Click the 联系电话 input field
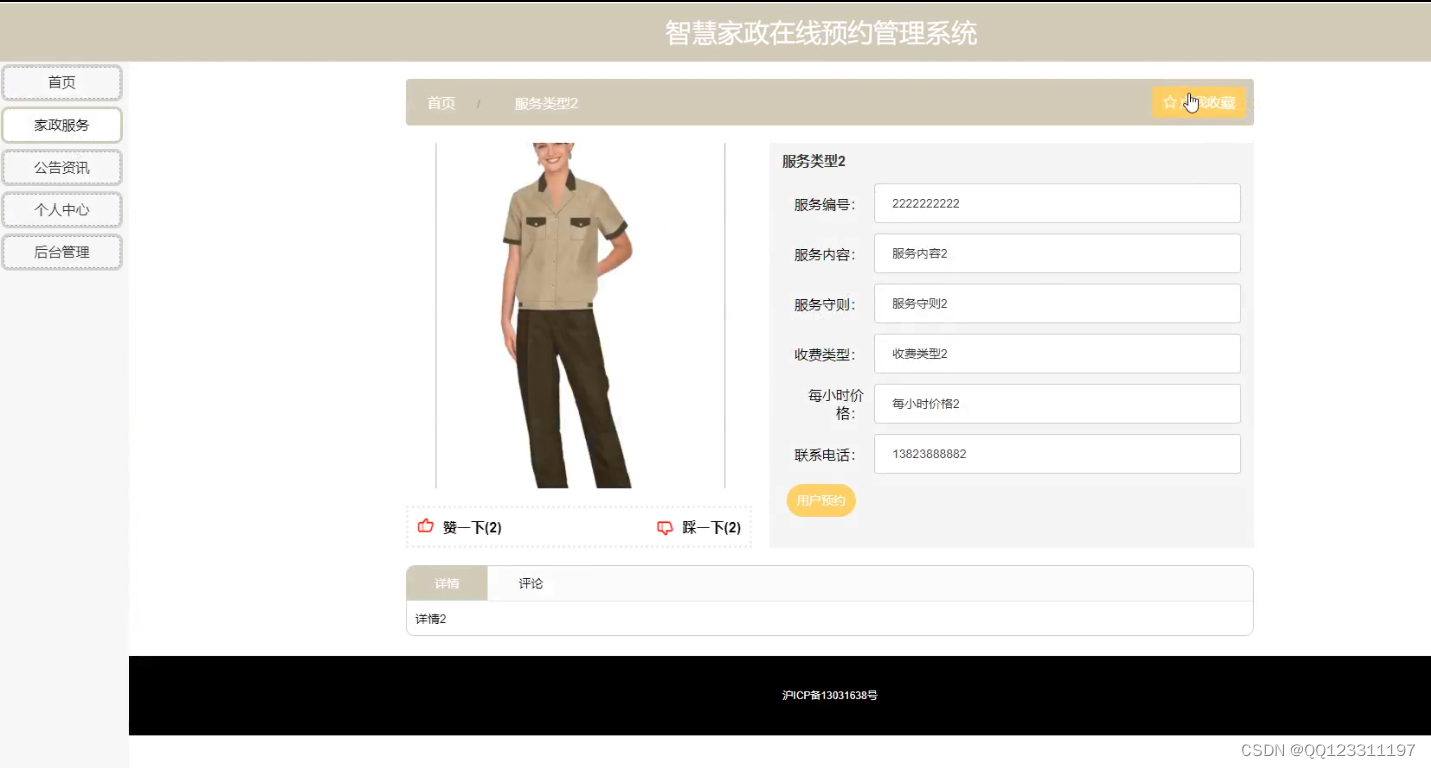This screenshot has width=1431, height=768. click(x=1056, y=453)
